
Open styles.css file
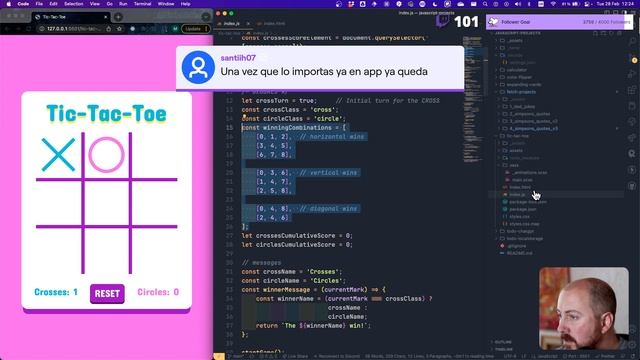519,217
